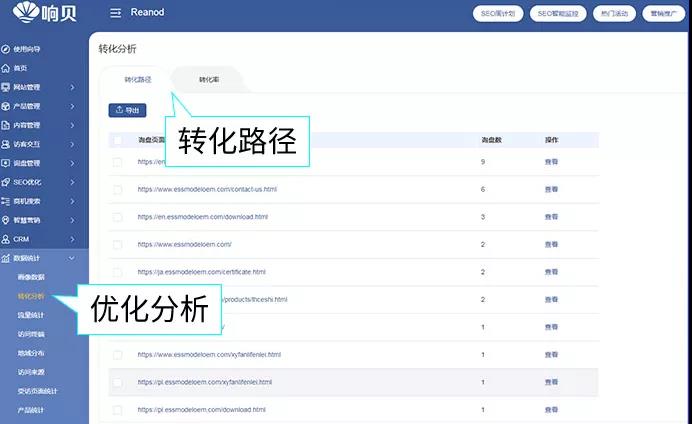Viewport: 692px width, 424px height.
Task: Expand the 智慧营销 menu chevron
Action: (x=72, y=220)
